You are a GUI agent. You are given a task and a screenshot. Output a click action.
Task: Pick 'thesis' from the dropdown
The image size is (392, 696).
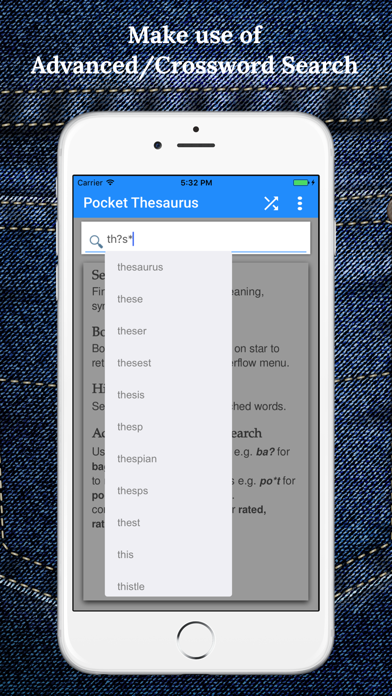click(168, 395)
